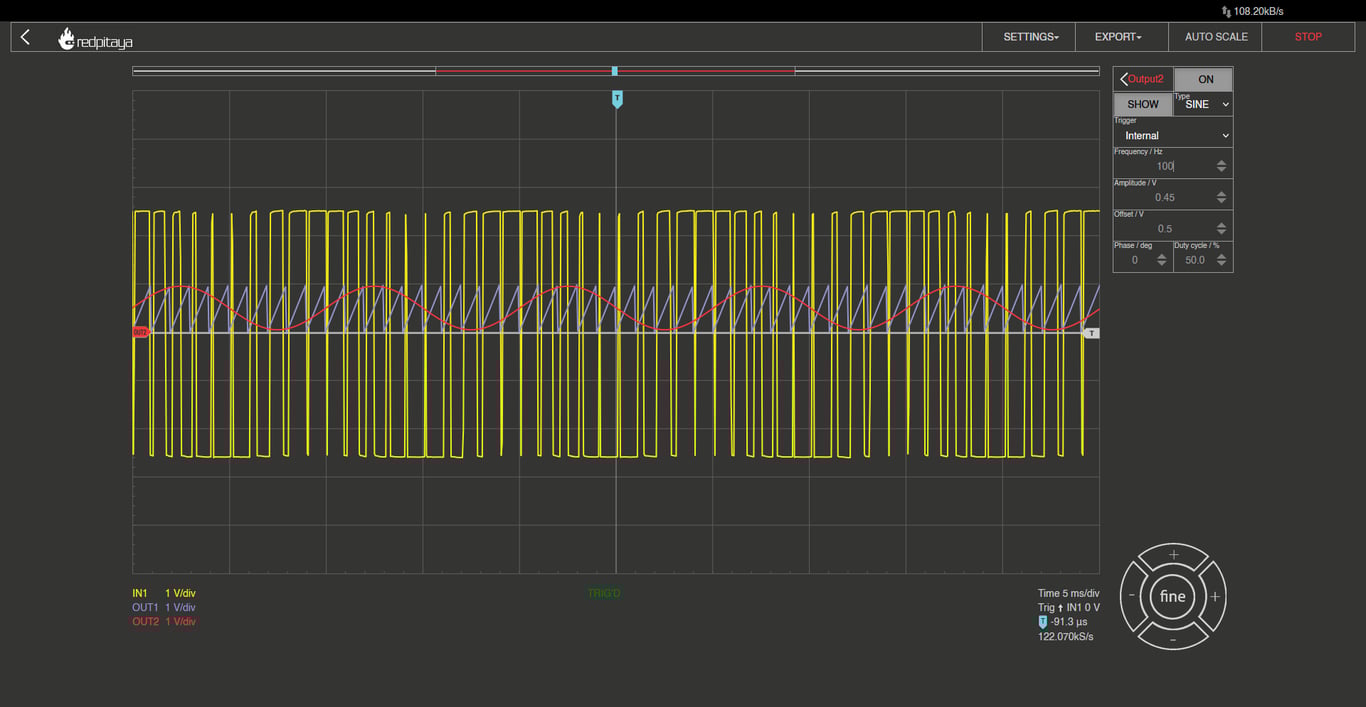Click the Red Pitaya logo
The width and height of the screenshot is (1366, 707).
pyautogui.click(x=96, y=39)
